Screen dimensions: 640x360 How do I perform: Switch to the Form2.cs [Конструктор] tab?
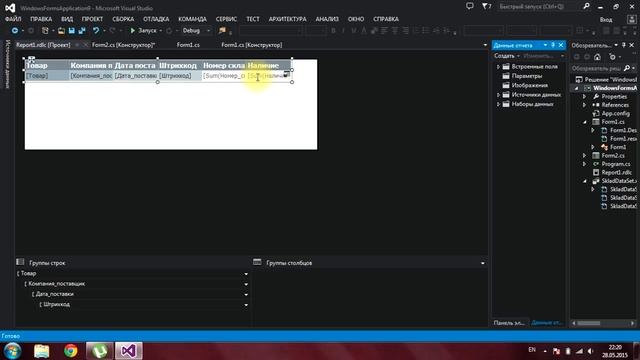123,45
